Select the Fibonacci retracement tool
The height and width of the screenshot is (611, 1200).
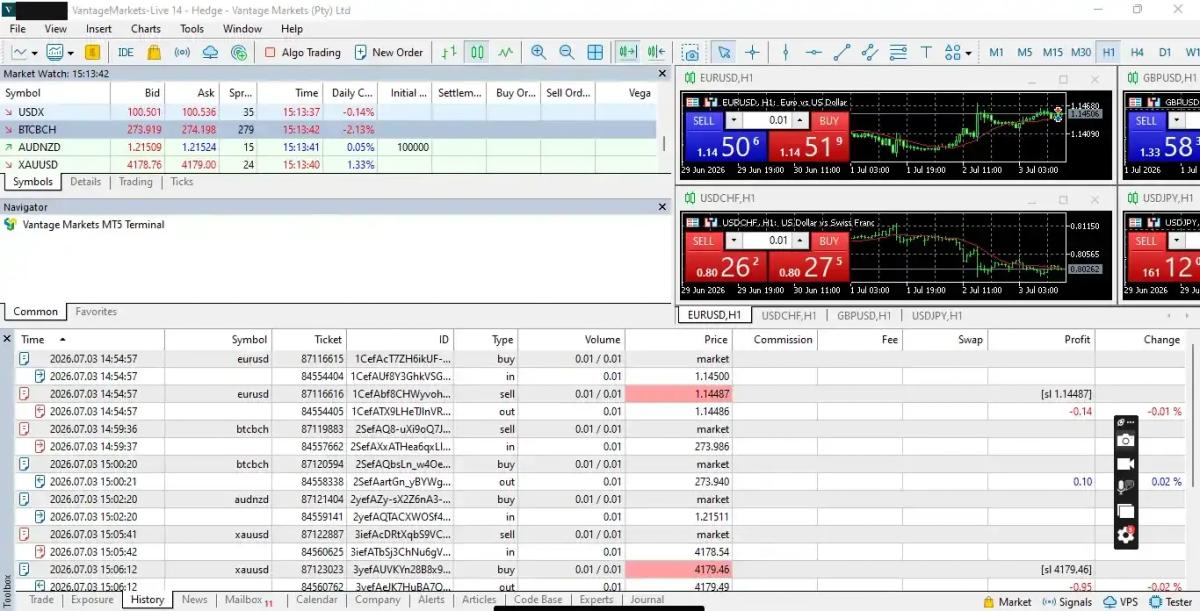[898, 52]
